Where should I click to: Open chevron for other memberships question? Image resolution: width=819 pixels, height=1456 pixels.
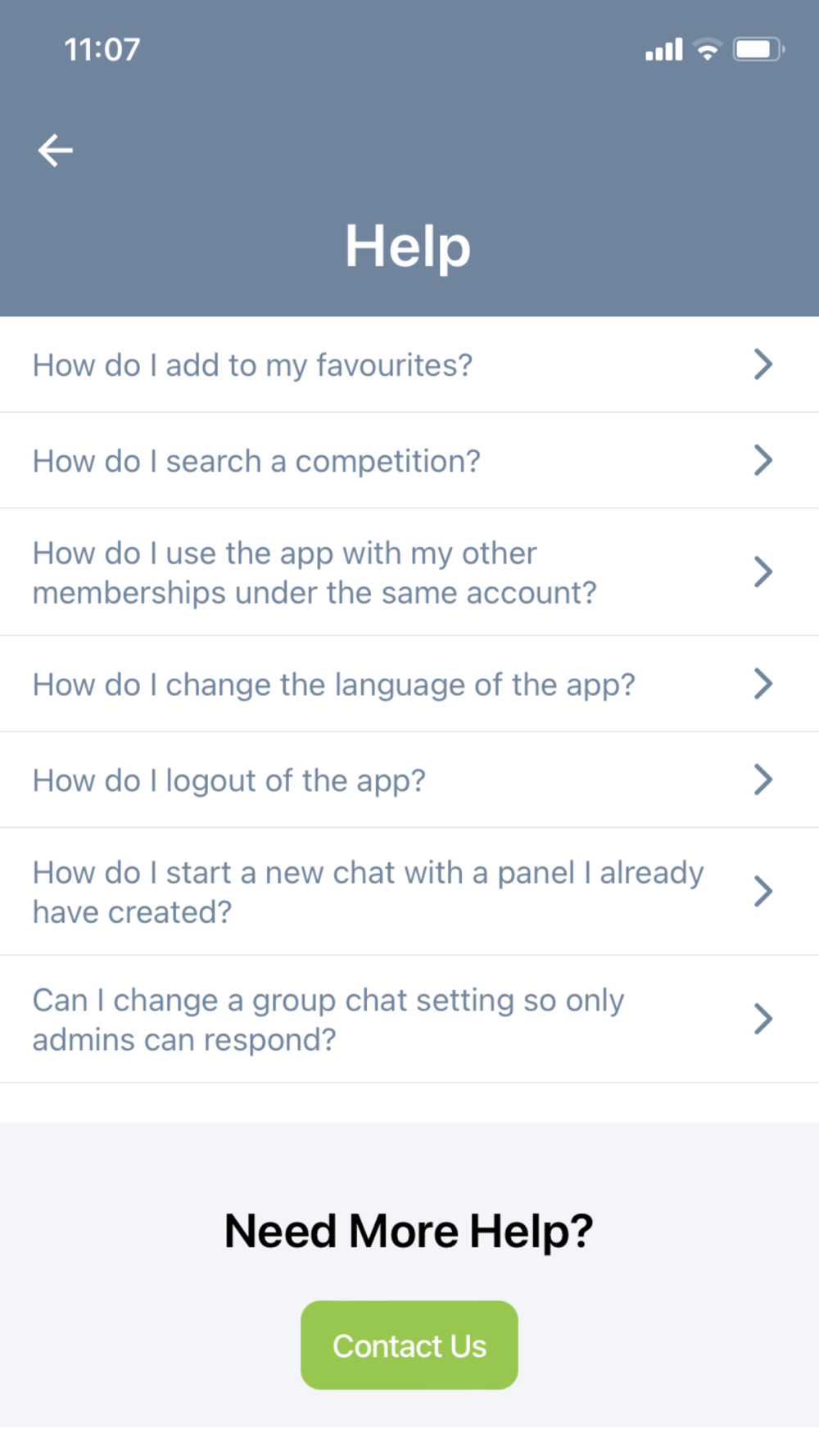[762, 572]
